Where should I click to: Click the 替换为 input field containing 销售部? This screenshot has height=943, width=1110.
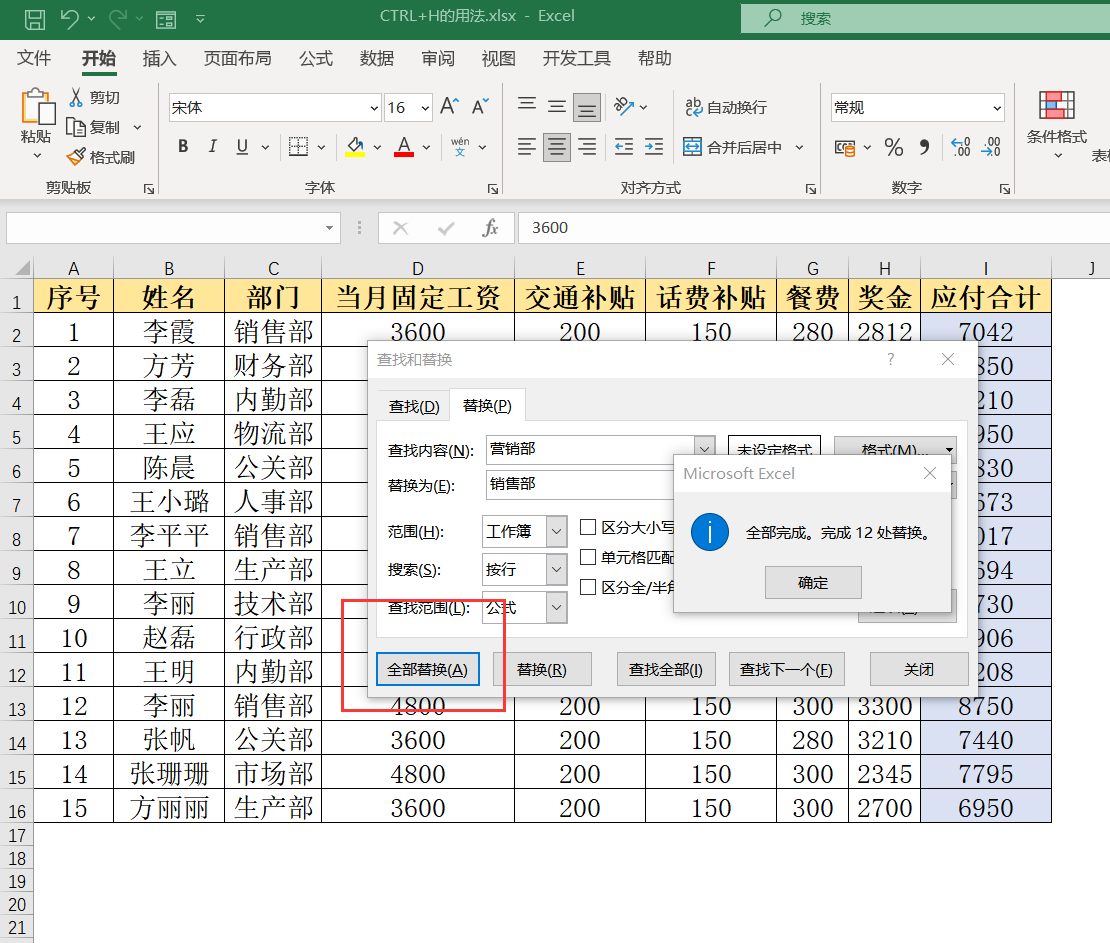click(x=580, y=484)
